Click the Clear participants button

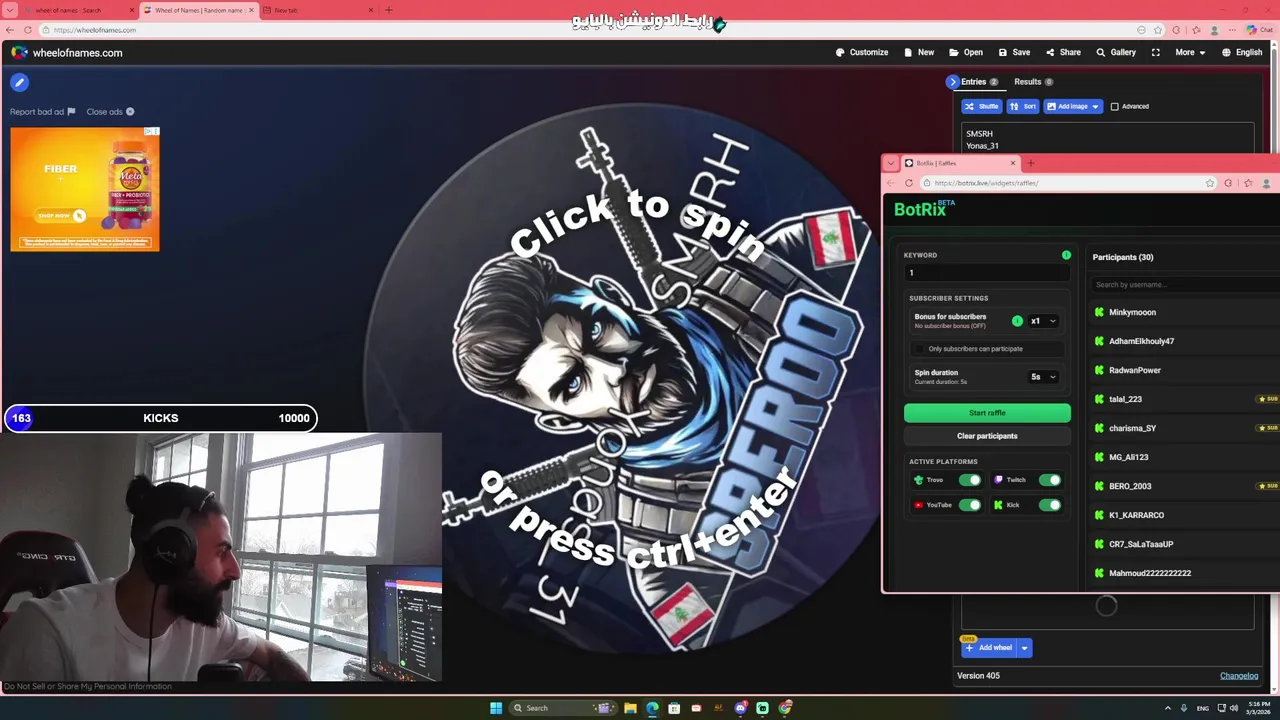tap(987, 436)
